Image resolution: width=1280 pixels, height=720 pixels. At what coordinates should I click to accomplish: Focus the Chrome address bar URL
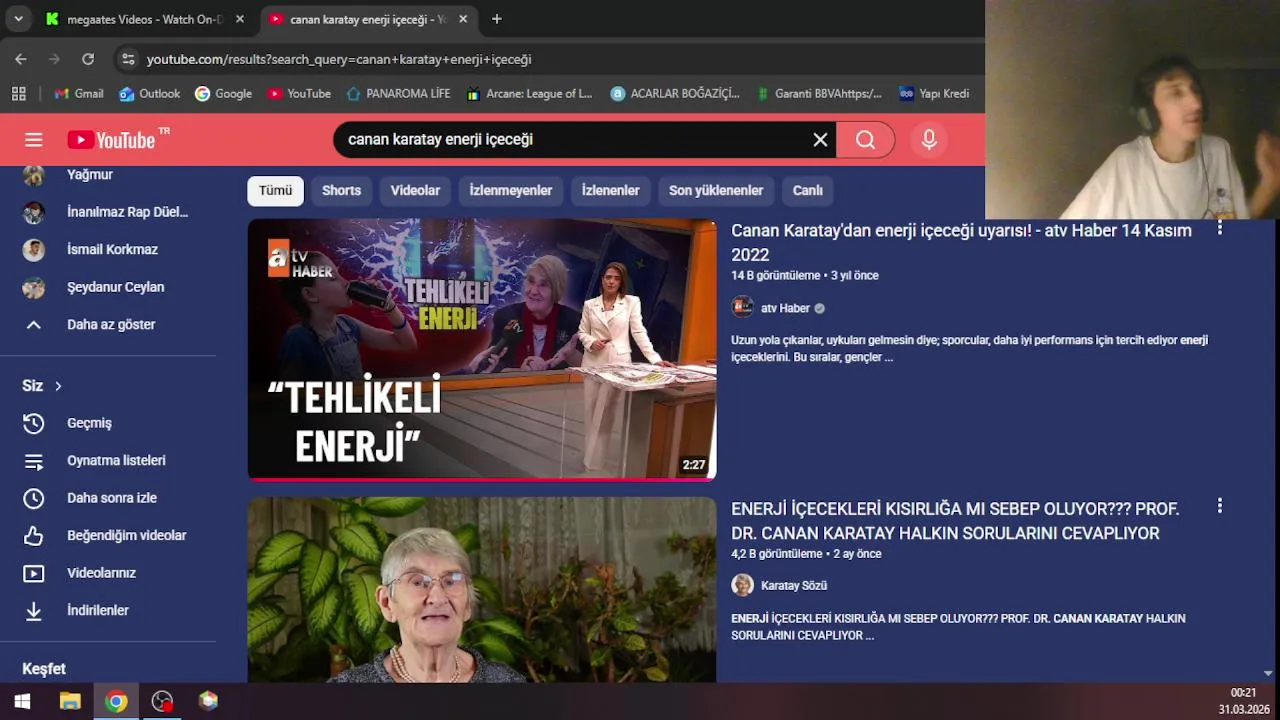click(339, 59)
